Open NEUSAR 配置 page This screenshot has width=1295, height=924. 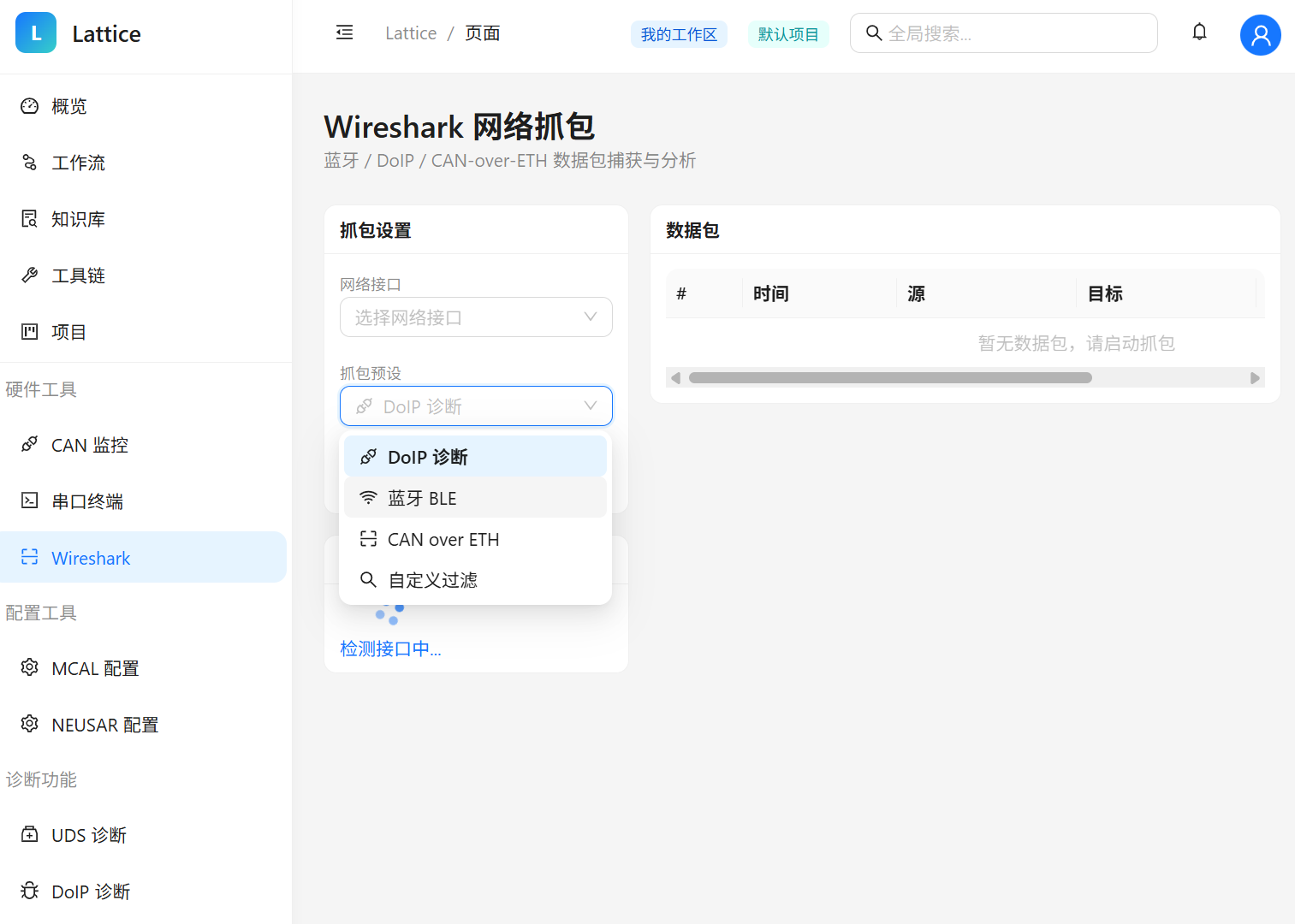coord(143,725)
